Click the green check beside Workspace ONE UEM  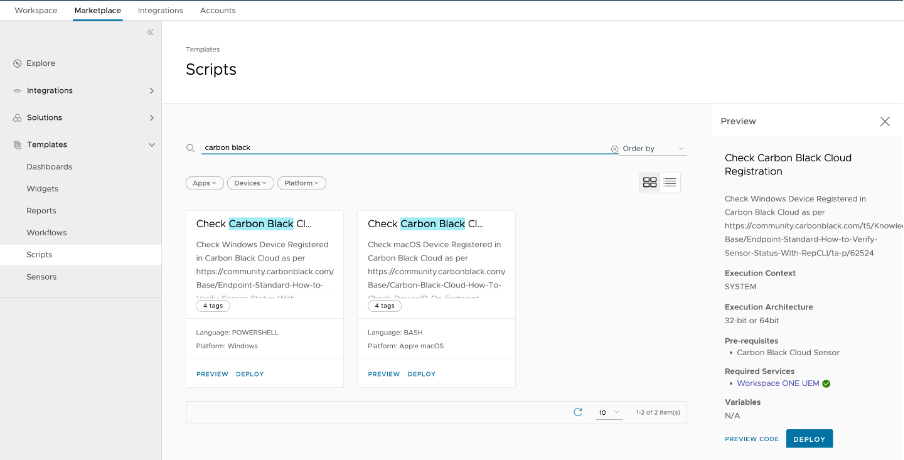[x=826, y=383]
